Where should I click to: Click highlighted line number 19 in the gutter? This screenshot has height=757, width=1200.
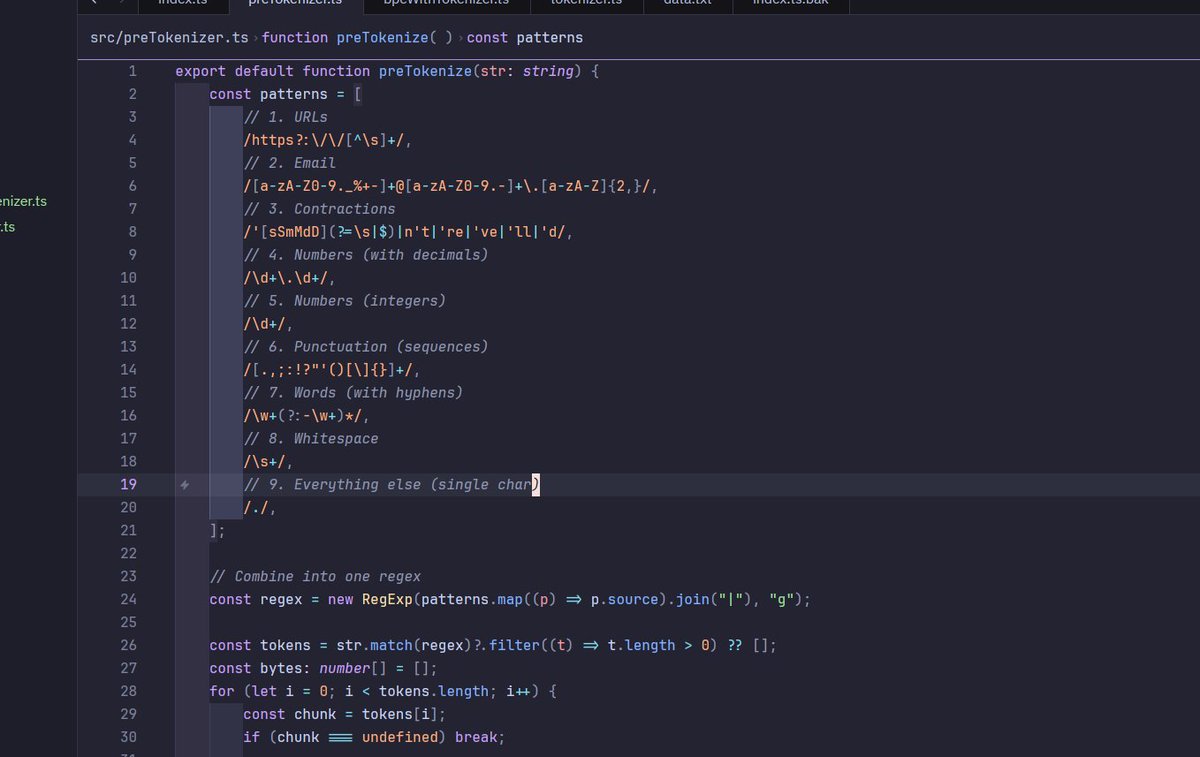click(x=128, y=485)
